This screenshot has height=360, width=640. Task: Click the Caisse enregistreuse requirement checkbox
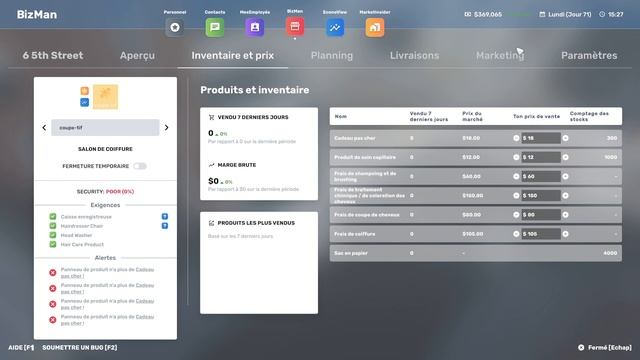tap(53, 217)
